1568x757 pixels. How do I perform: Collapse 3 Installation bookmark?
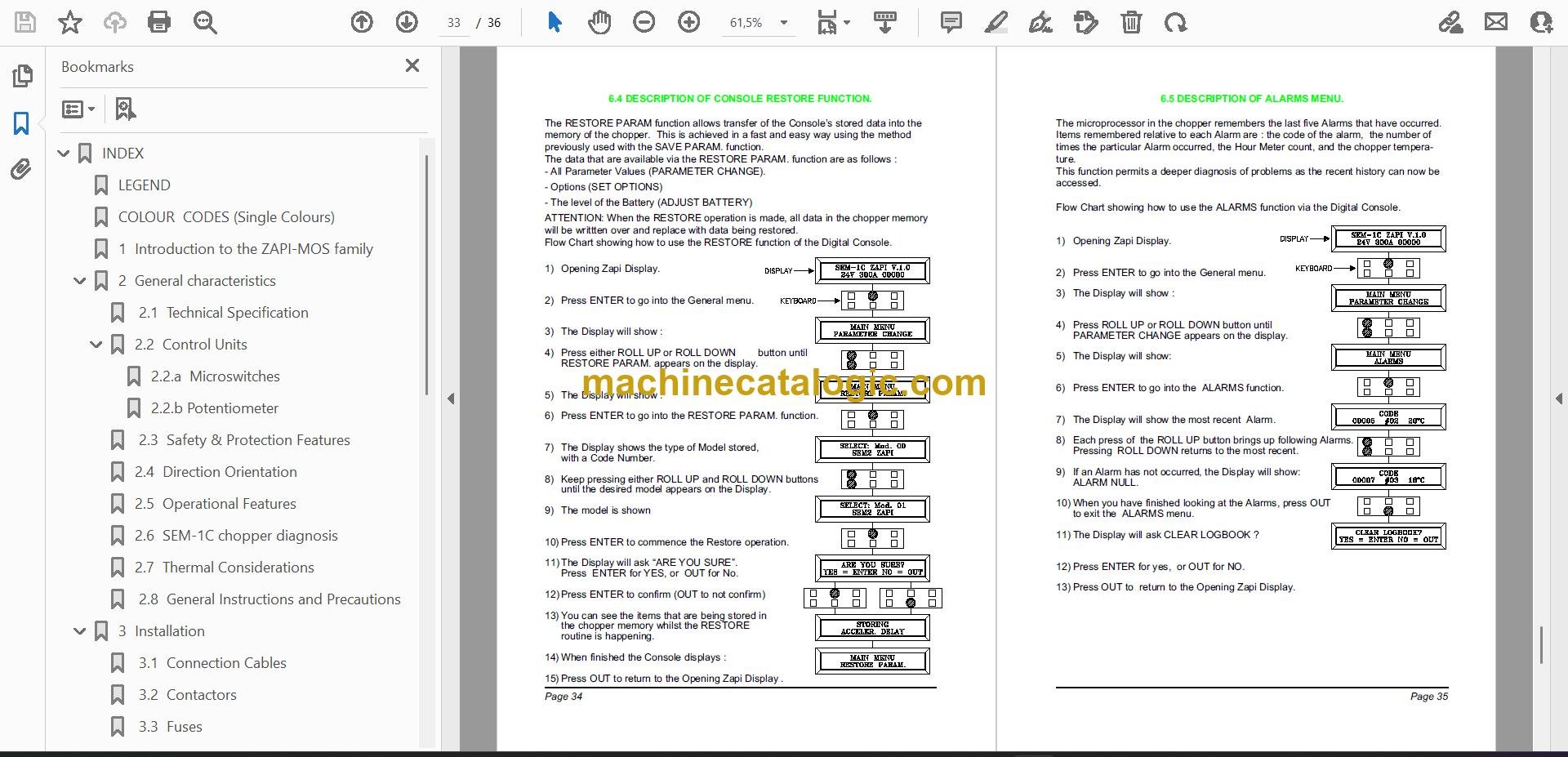pos(80,631)
